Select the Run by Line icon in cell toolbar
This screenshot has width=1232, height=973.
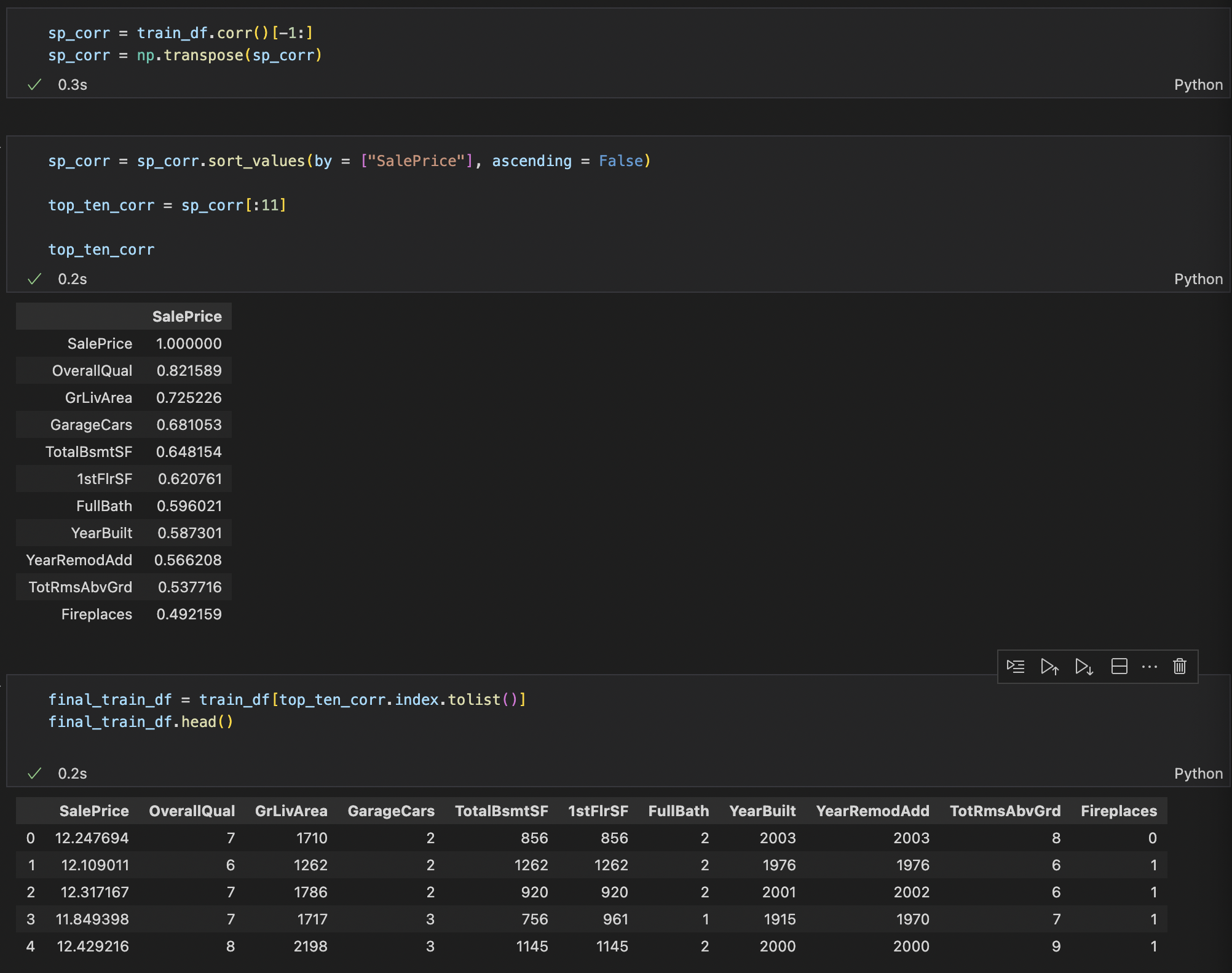tap(1016, 666)
